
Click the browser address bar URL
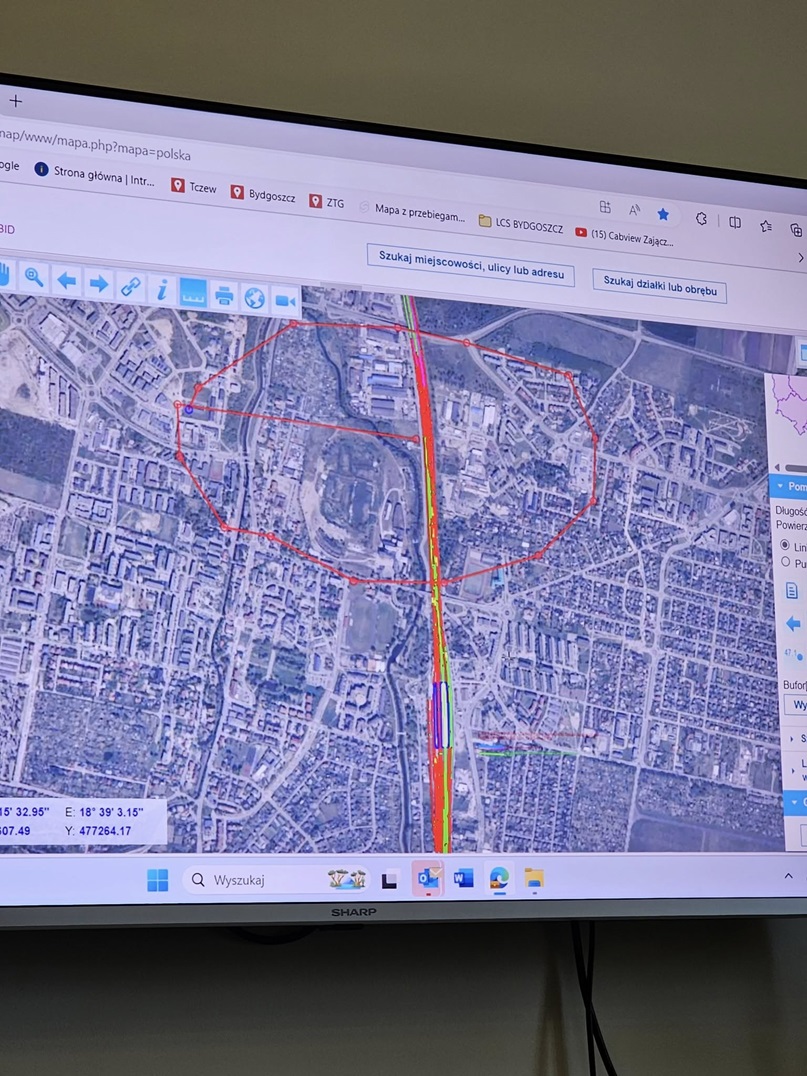pos(95,143)
